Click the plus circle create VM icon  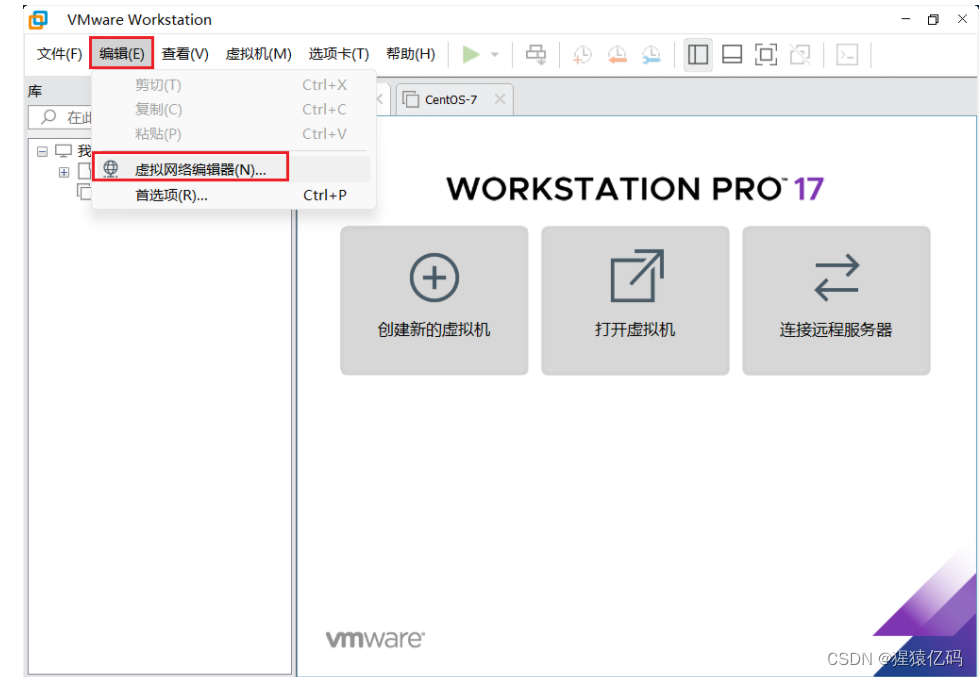coord(434,277)
